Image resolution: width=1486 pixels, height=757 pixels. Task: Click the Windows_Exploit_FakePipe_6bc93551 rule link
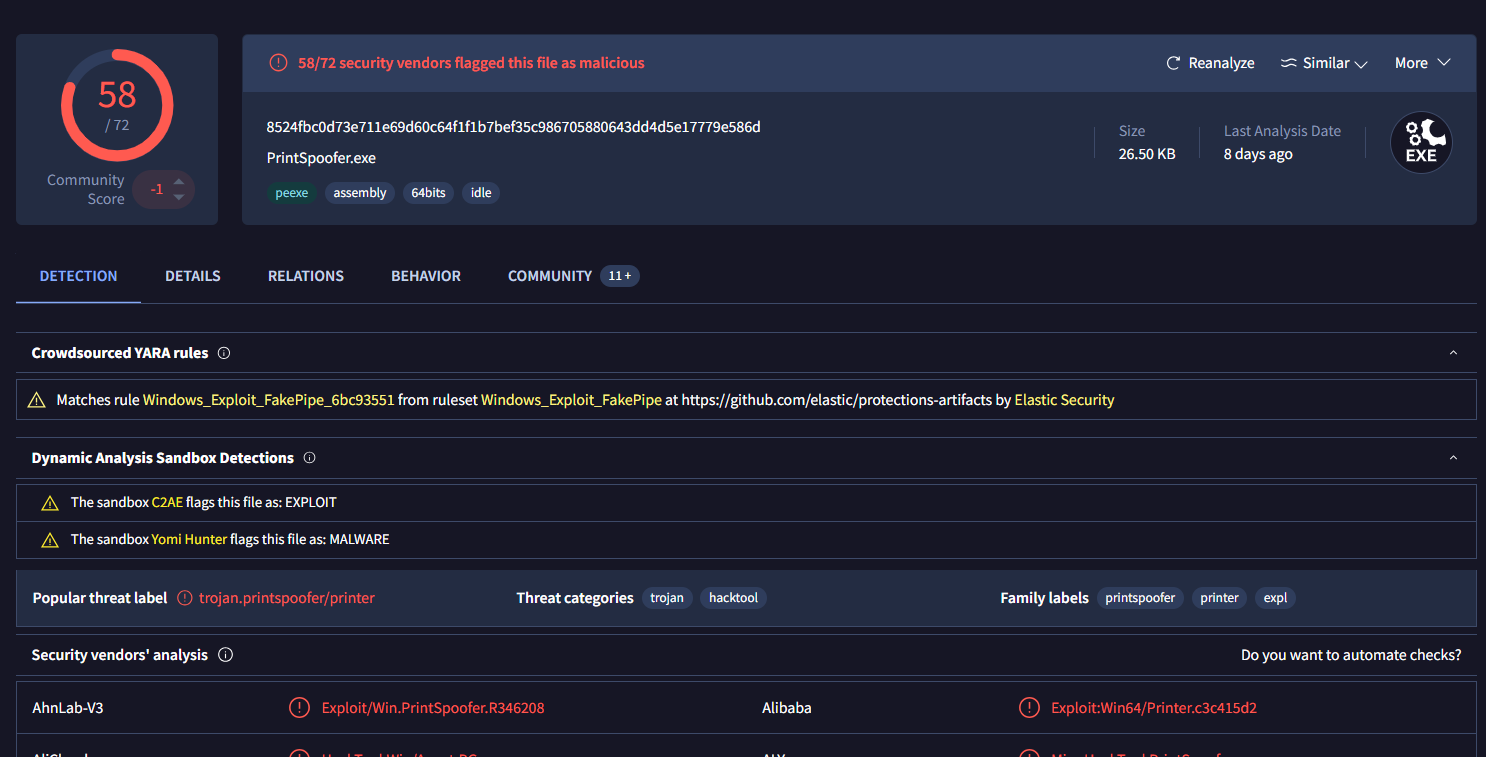[x=268, y=400]
